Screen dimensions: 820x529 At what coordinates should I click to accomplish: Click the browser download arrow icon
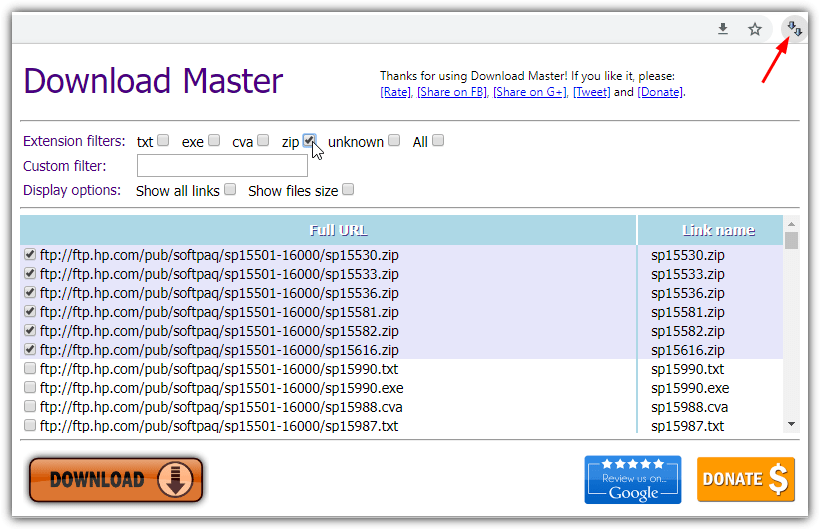coord(723,29)
